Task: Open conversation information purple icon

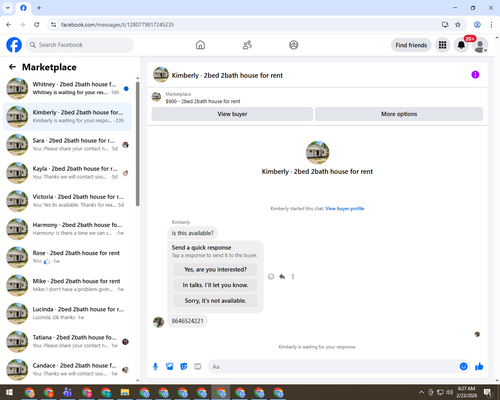Action: (475, 75)
